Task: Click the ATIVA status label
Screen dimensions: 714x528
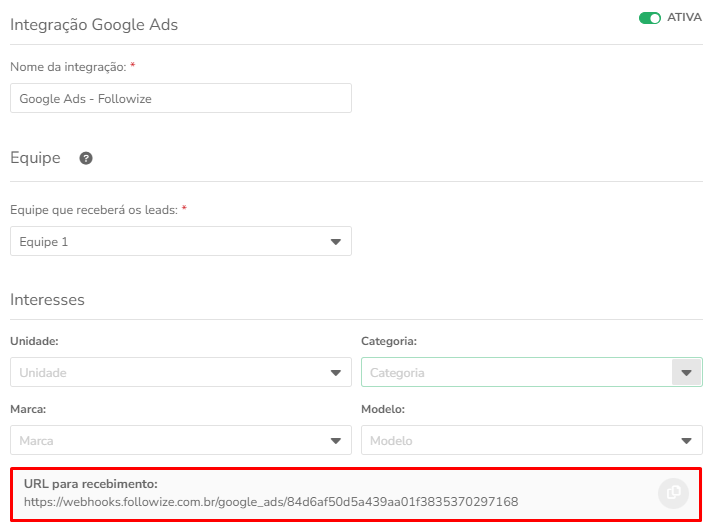Action: [684, 17]
